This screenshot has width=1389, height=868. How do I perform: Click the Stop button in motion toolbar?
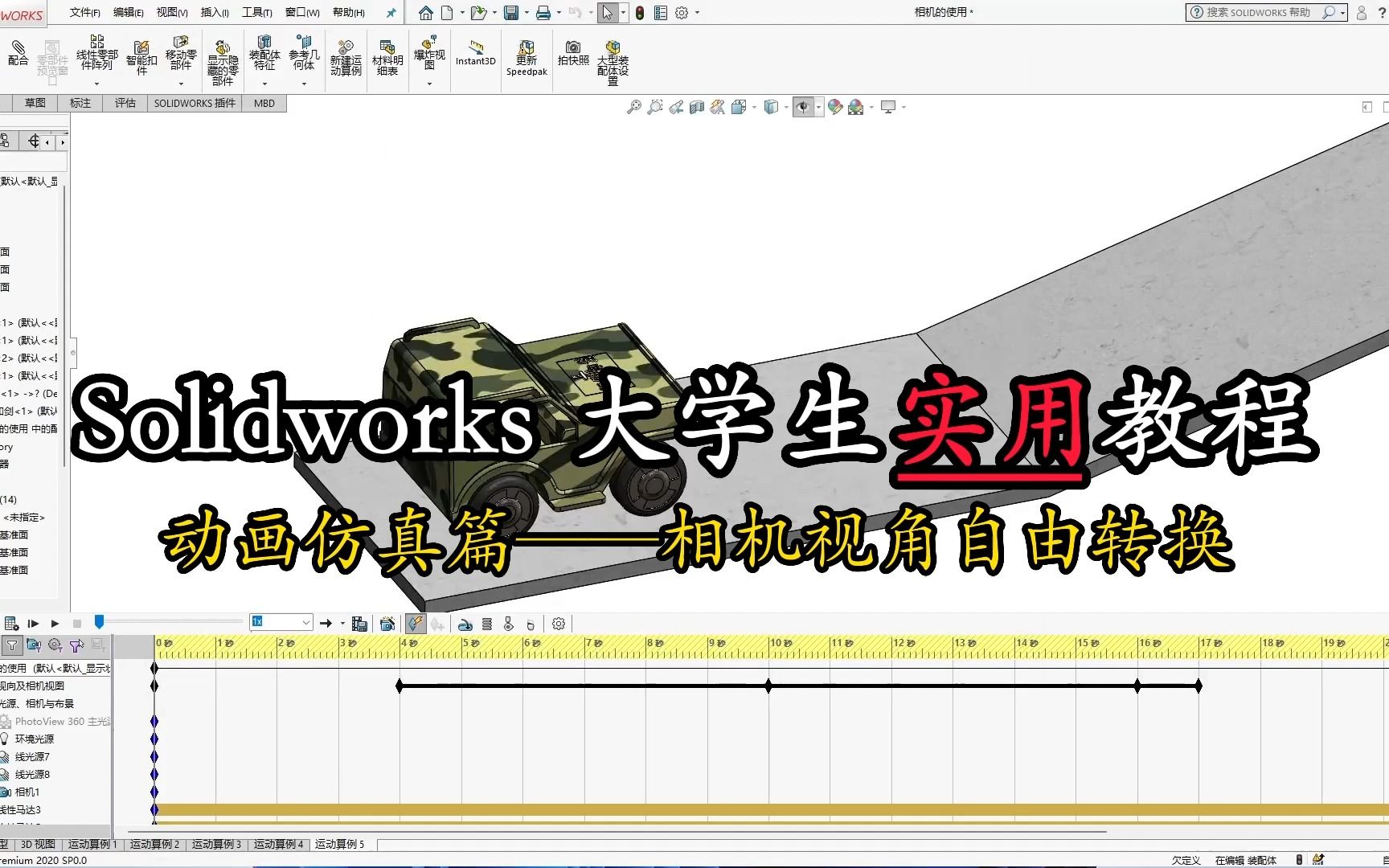77,624
